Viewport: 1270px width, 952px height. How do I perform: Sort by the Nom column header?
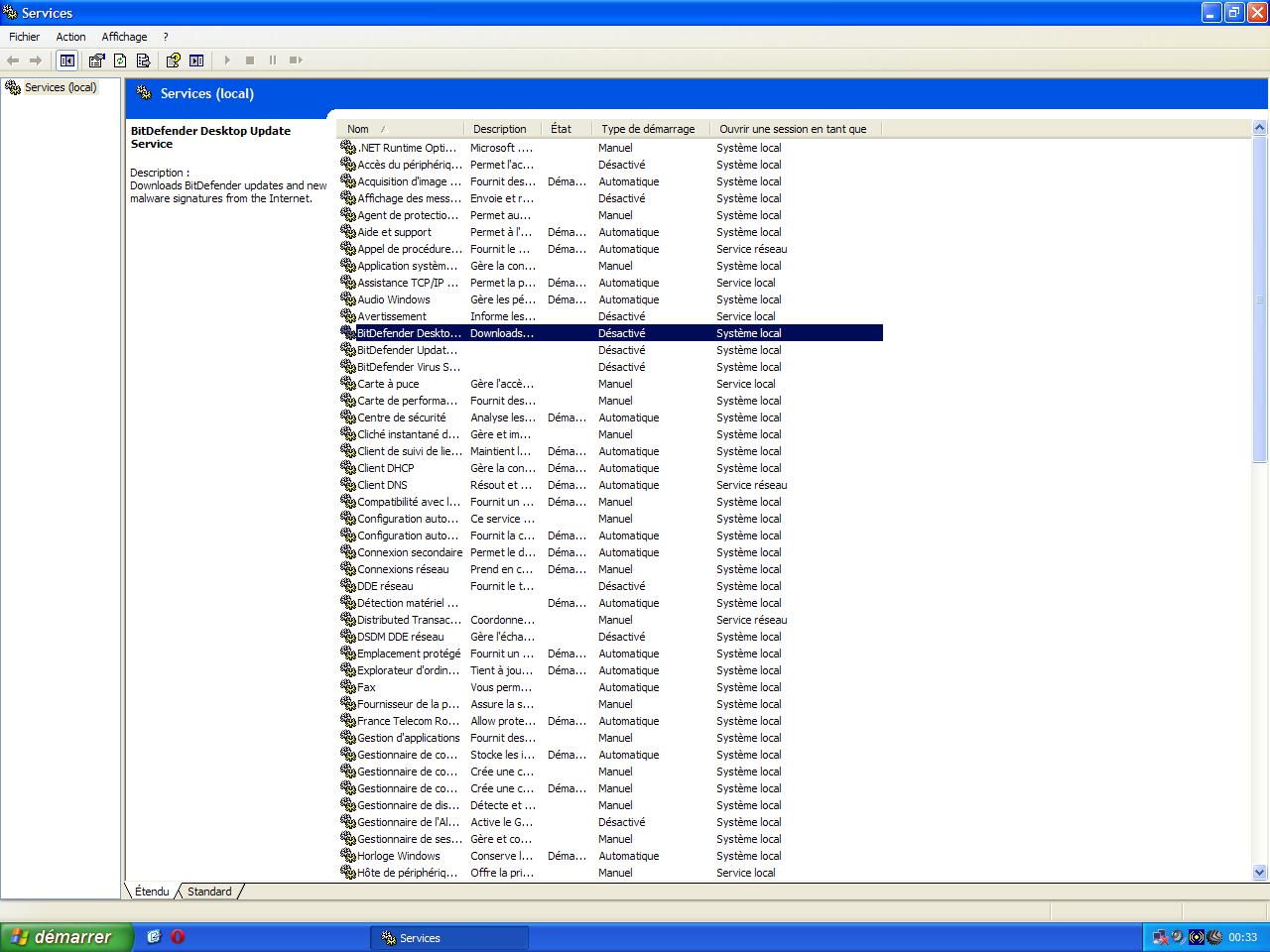point(401,129)
